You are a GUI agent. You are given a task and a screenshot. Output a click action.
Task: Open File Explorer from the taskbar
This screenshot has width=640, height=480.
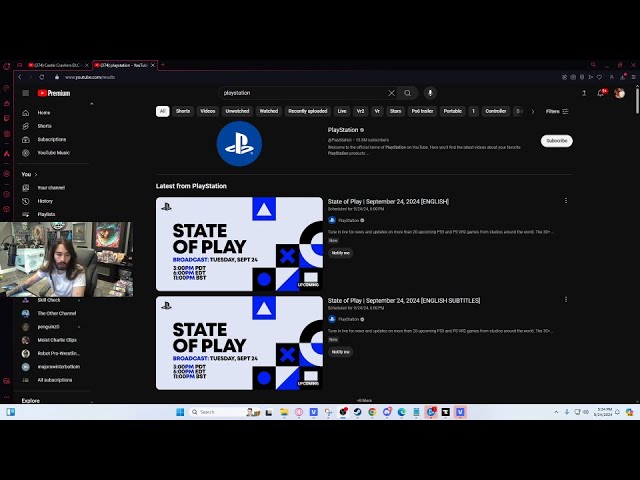[x=284, y=412]
